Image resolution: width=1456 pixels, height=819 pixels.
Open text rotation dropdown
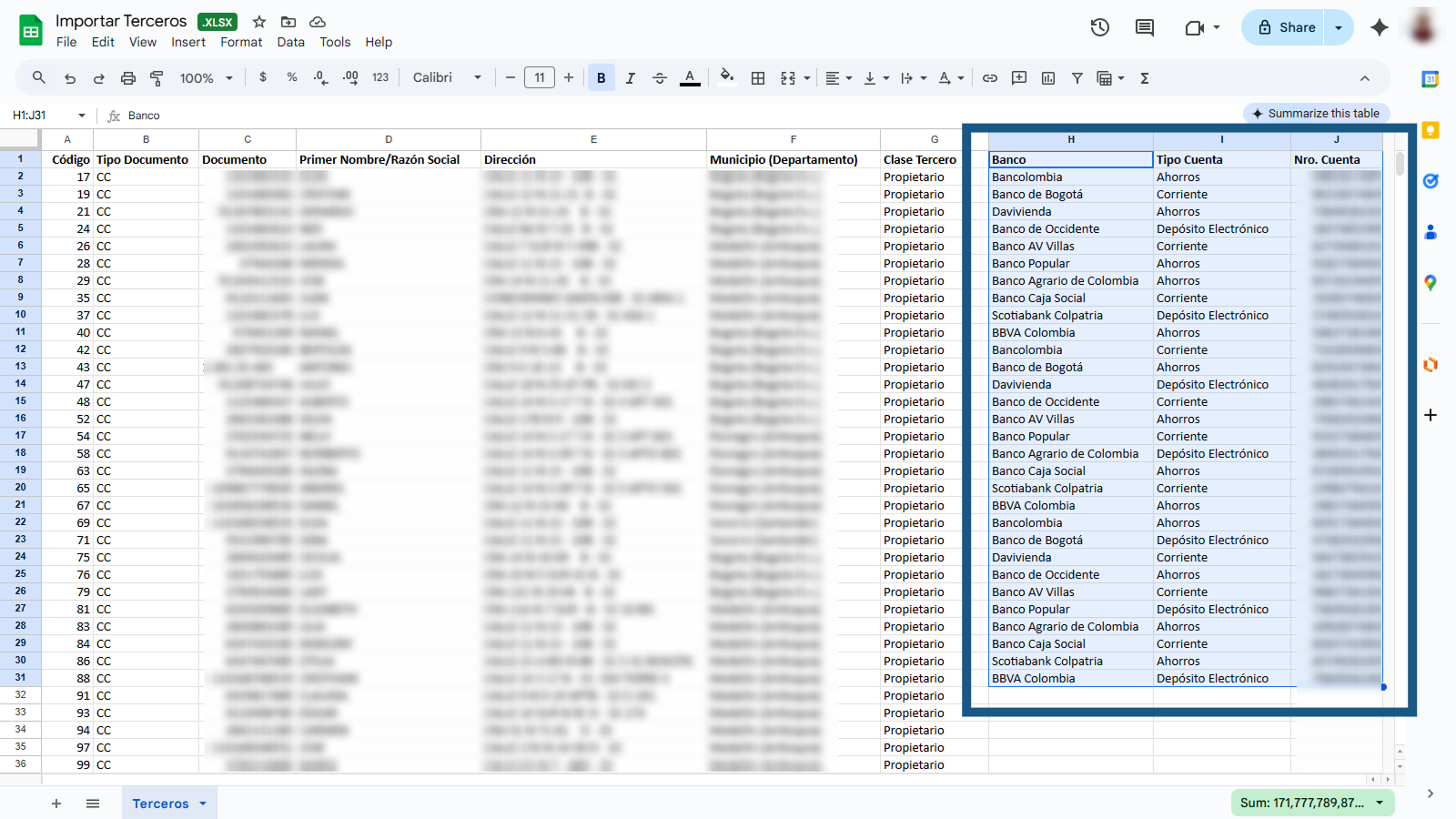tap(951, 78)
